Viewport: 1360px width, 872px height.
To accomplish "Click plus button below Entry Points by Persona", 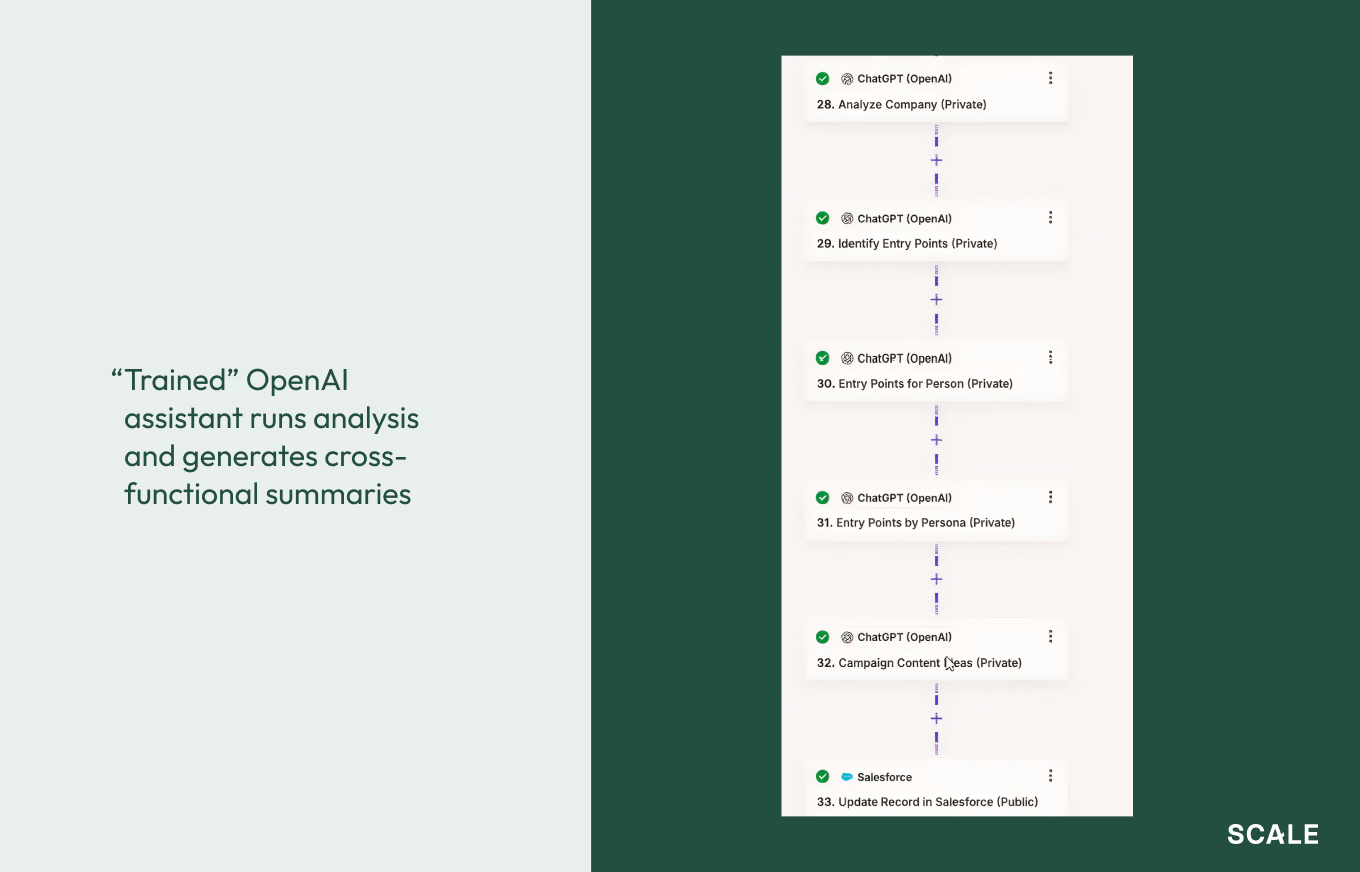I will 936,579.
